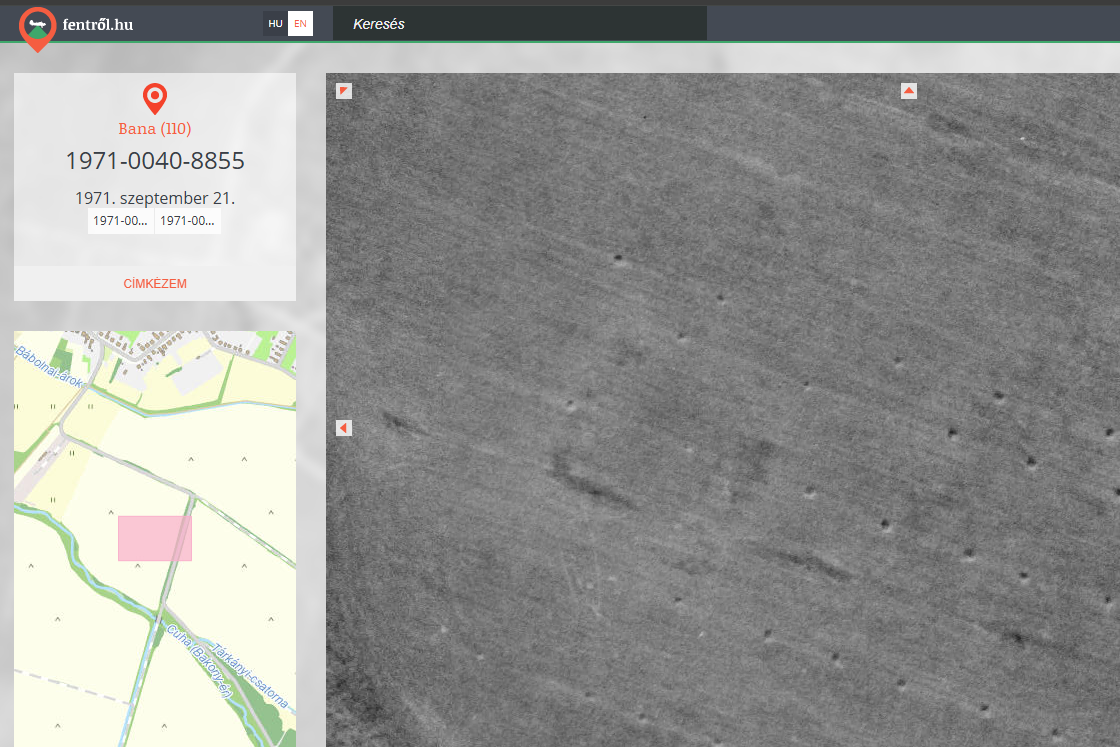Click the pink footprint rectangle on the map
This screenshot has height=747, width=1120.
tap(155, 538)
